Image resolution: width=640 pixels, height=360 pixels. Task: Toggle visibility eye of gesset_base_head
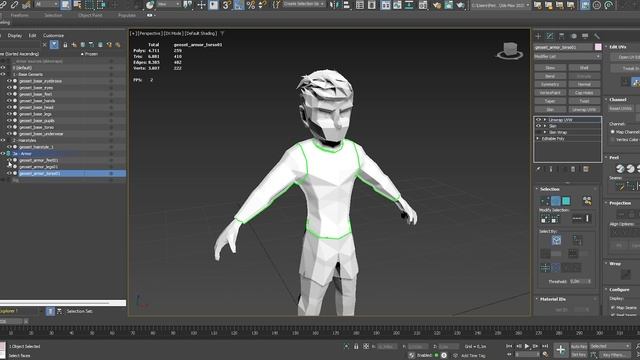click(x=9, y=107)
